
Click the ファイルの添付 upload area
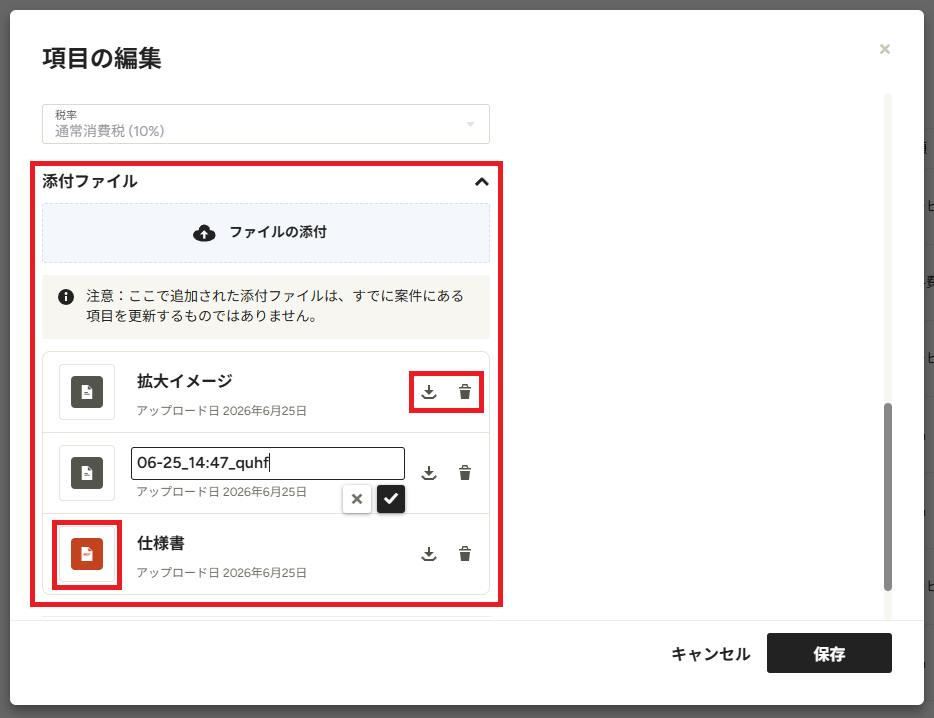click(x=266, y=233)
